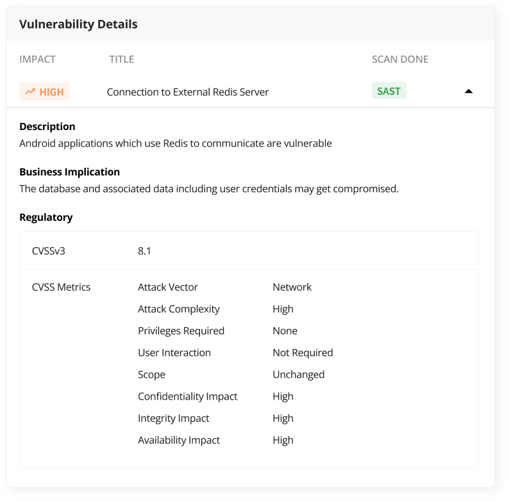509x502 pixels.
Task: Click the HIGH impact badge
Action: (44, 91)
